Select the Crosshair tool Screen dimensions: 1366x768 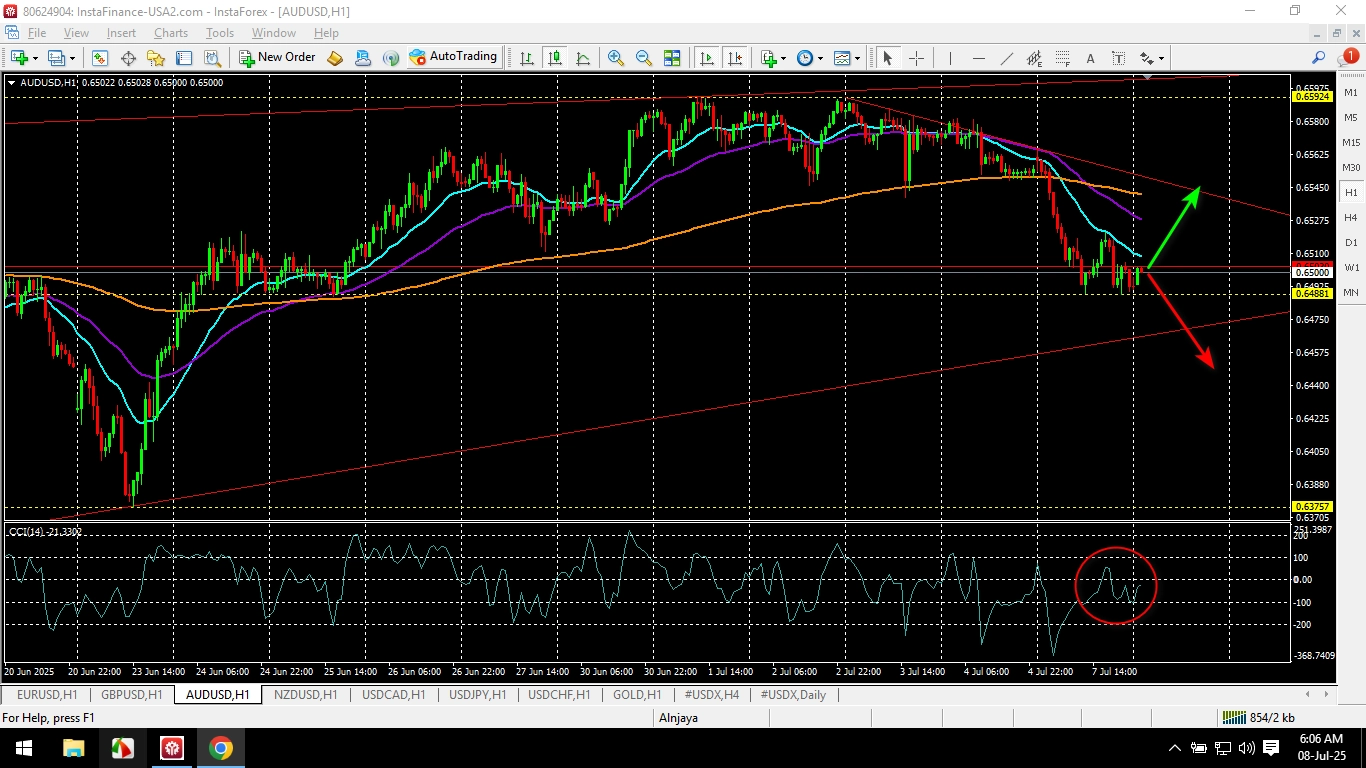(915, 58)
